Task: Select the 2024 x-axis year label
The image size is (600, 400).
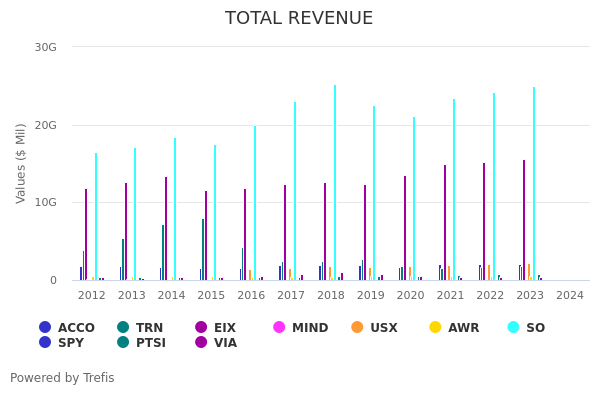Action: (x=570, y=295)
